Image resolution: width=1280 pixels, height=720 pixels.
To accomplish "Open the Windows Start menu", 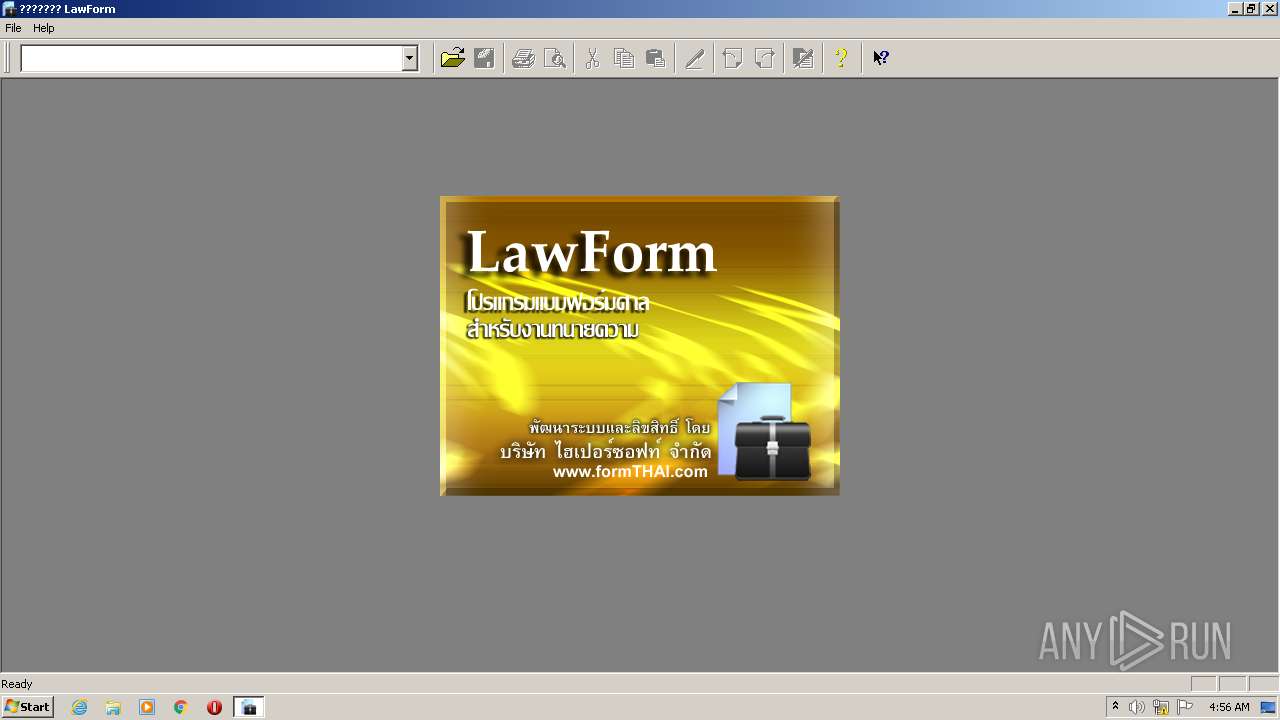I will pos(27,707).
